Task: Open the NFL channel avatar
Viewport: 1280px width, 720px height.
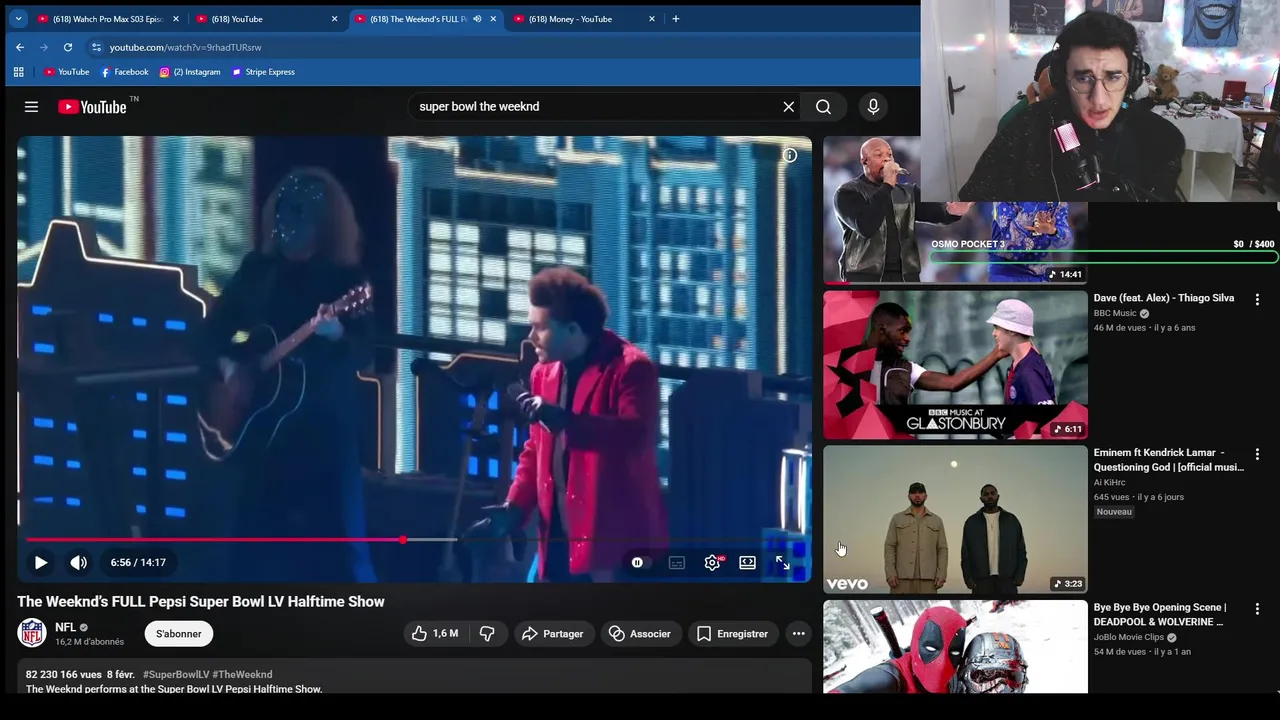Action: [x=32, y=633]
